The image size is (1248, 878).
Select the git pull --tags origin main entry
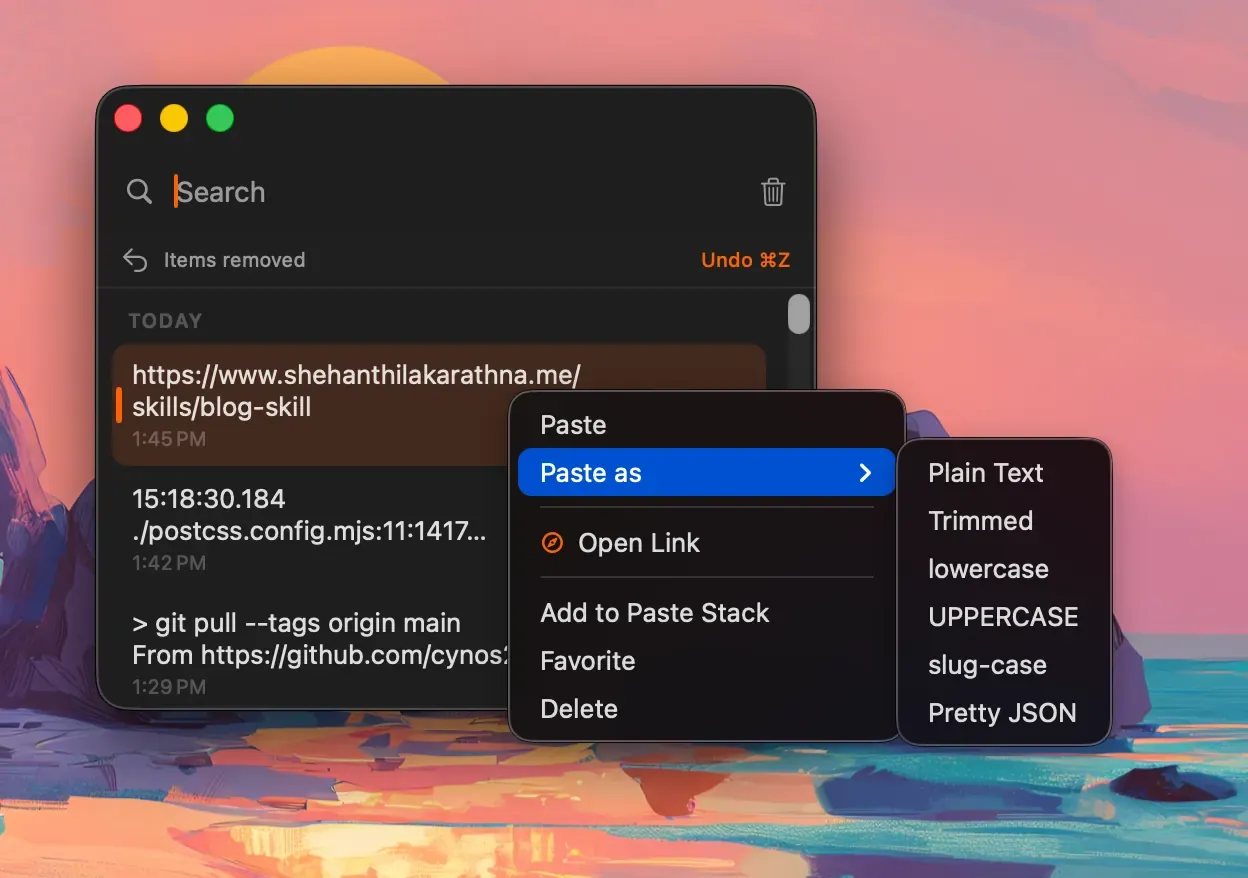tap(312, 653)
